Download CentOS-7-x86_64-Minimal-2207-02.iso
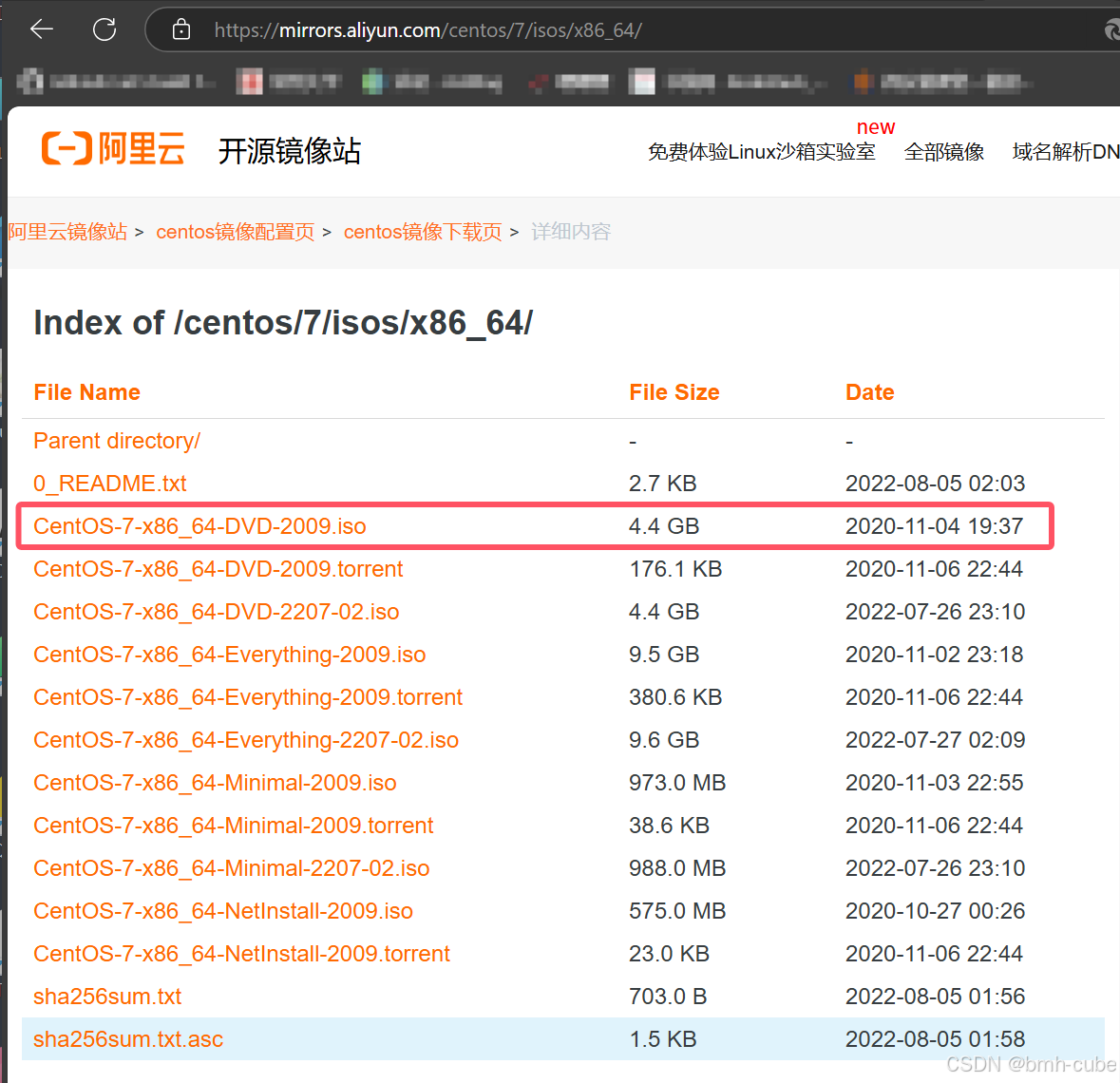Viewport: 1120px width, 1083px height. click(232, 868)
